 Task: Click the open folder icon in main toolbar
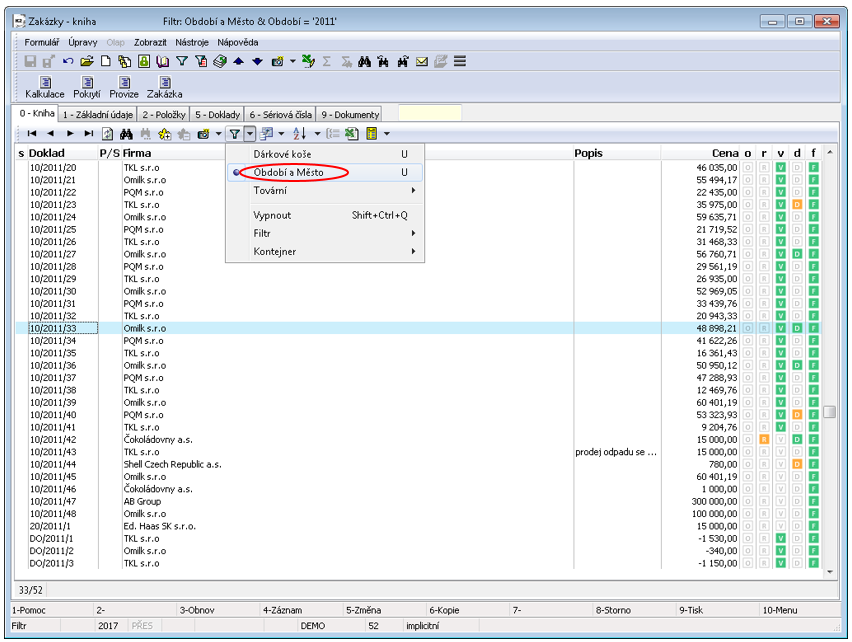coord(86,61)
